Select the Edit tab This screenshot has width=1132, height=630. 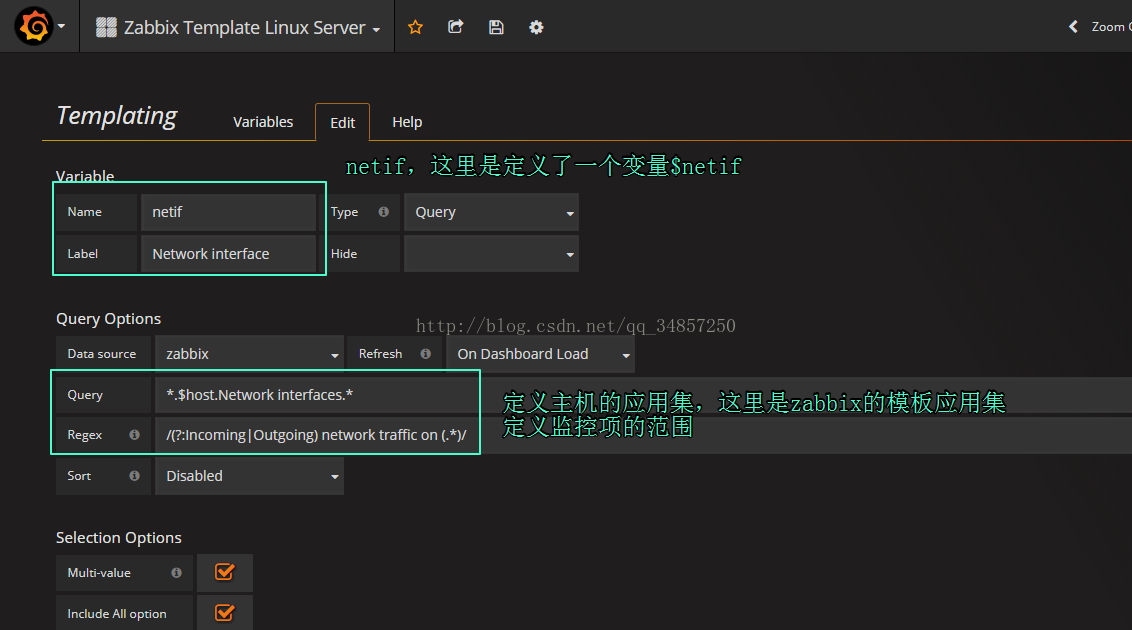pyautogui.click(x=342, y=123)
